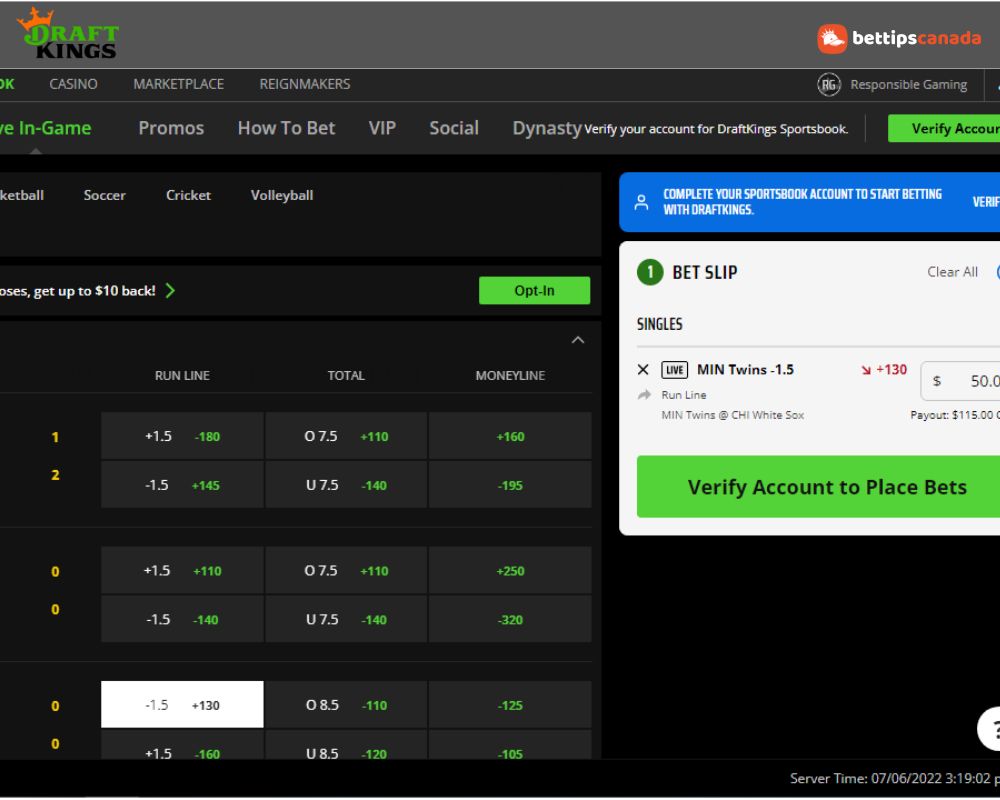Open promo details arrow next to $10 back
The width and height of the screenshot is (1000, 800).
170,291
